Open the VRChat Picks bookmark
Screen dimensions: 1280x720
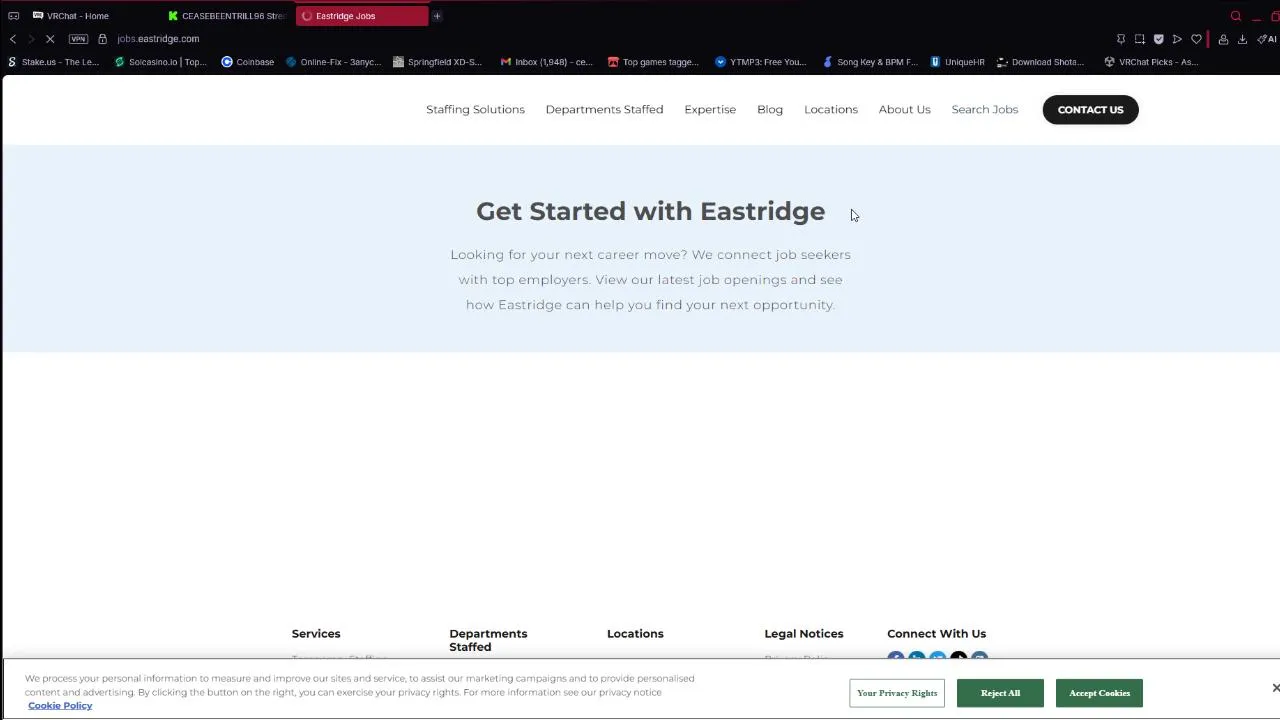click(x=1151, y=62)
